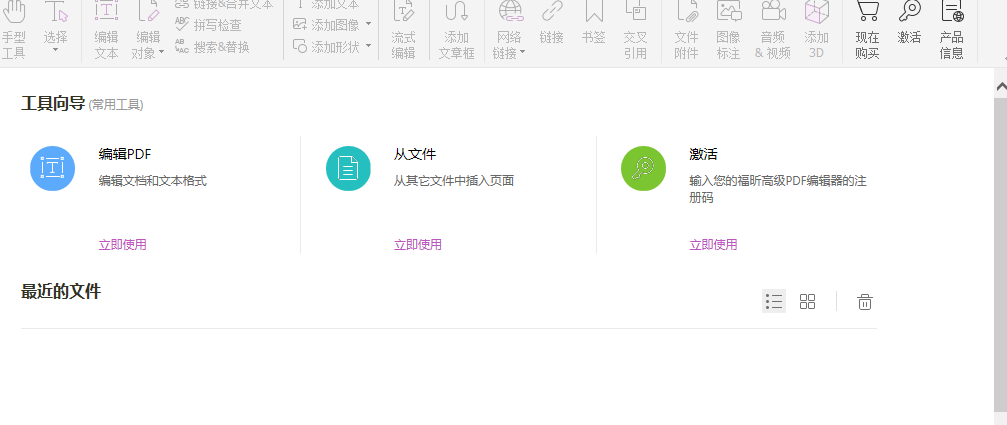The image size is (1007, 425).
Task: Attach a File Attachment (文件附件)
Action: click(x=687, y=30)
